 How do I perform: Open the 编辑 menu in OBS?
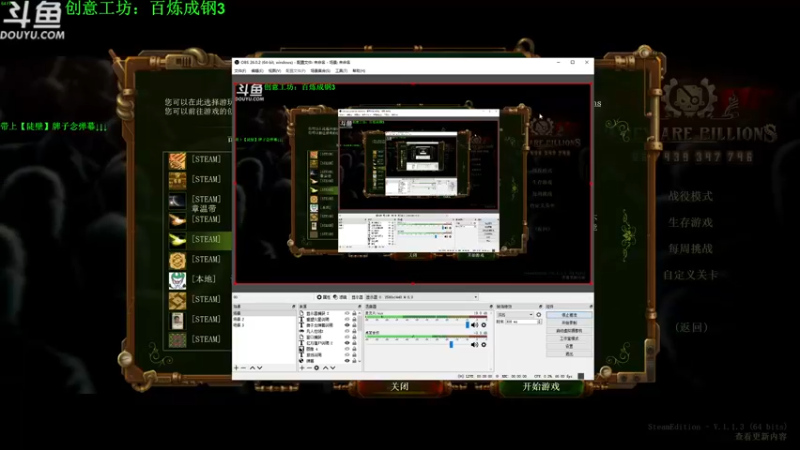coord(257,71)
